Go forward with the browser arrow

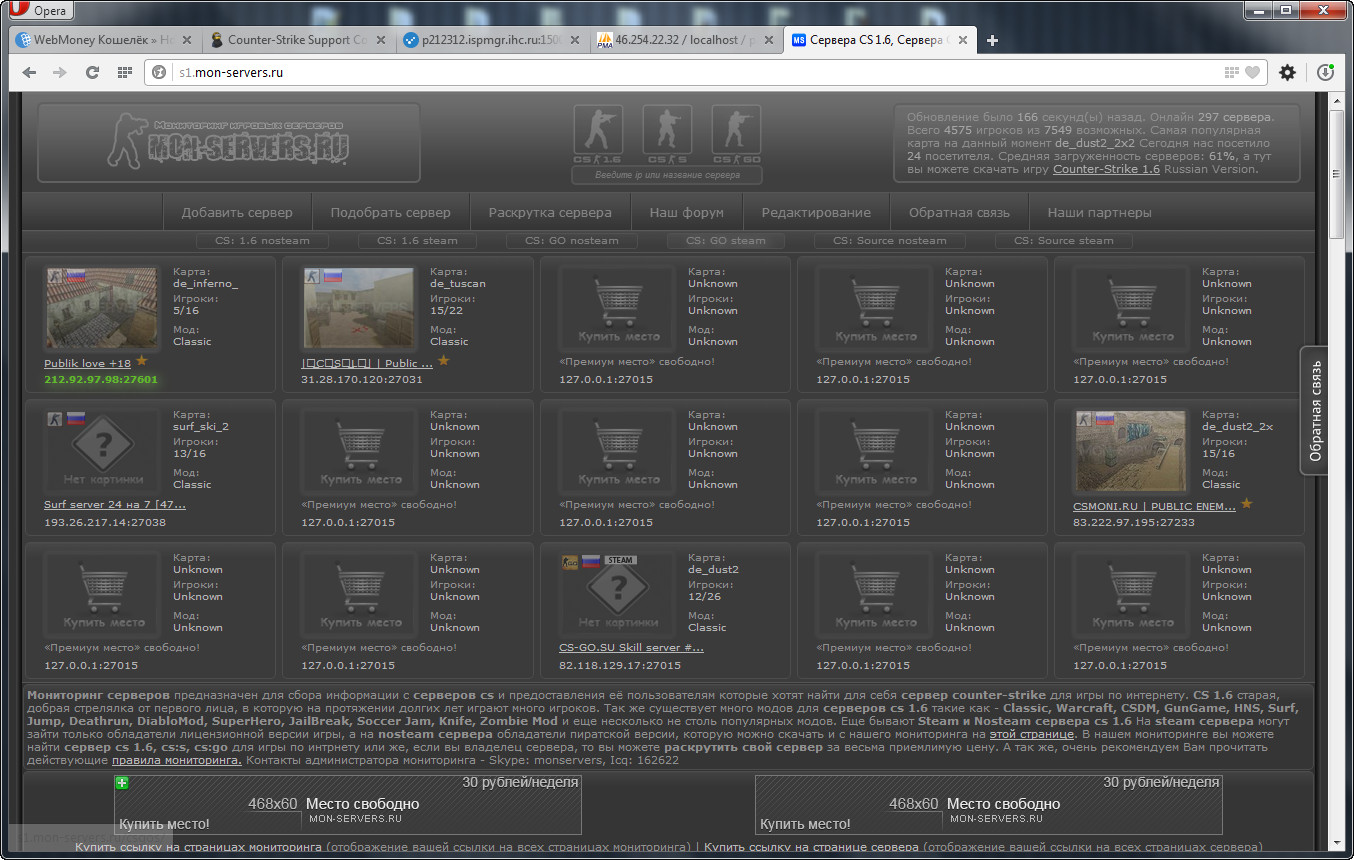(60, 72)
